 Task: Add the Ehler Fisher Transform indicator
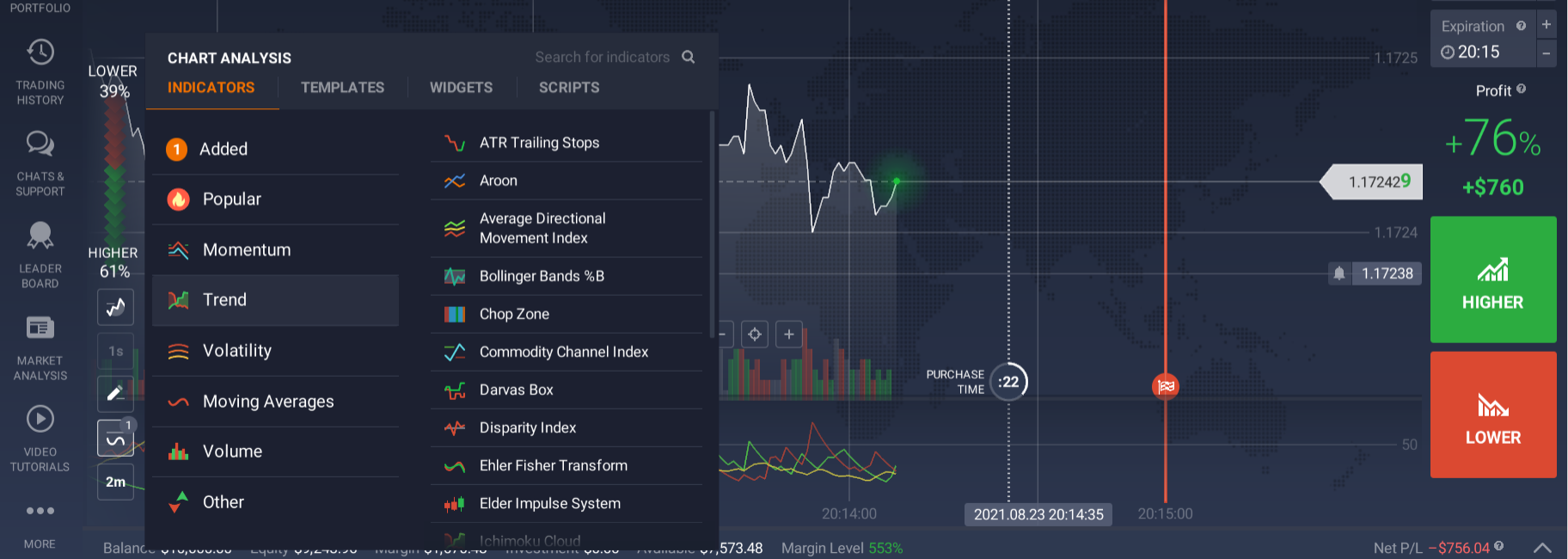tap(567, 465)
